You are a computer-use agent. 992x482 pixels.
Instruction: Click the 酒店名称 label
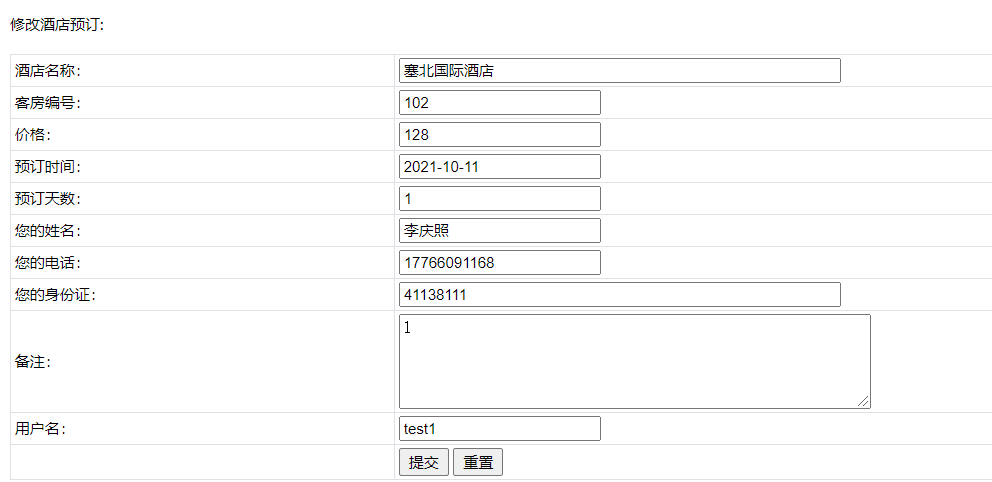[x=48, y=71]
